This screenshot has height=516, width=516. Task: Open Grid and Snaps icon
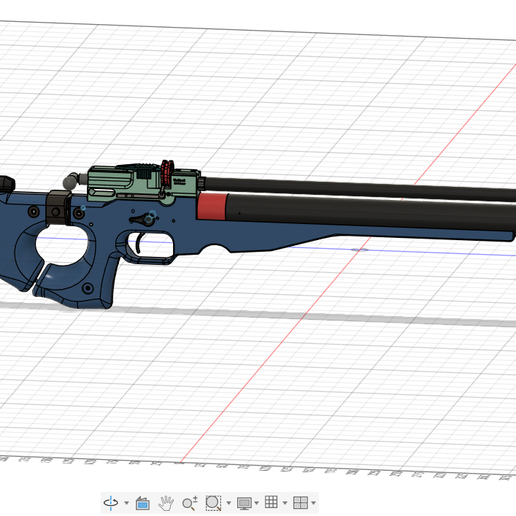(x=271, y=502)
